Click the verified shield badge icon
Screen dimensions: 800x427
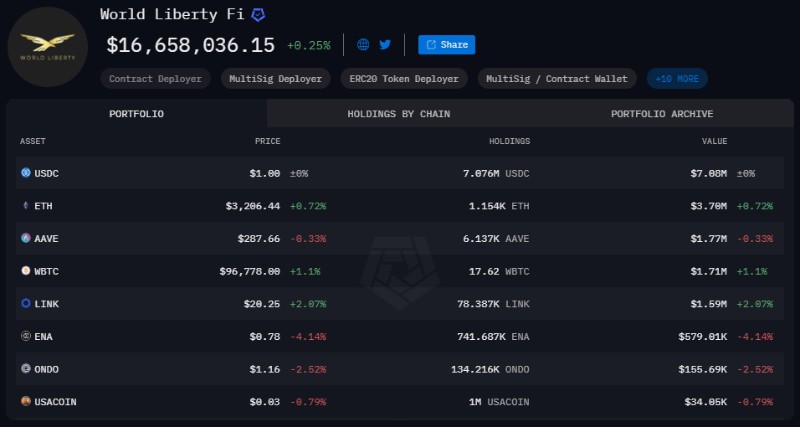tap(258, 15)
